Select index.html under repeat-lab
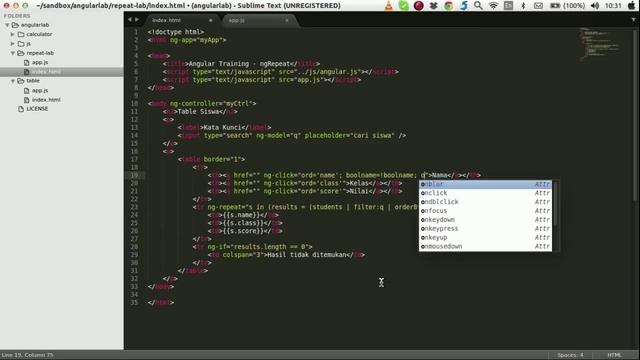 coord(46,72)
